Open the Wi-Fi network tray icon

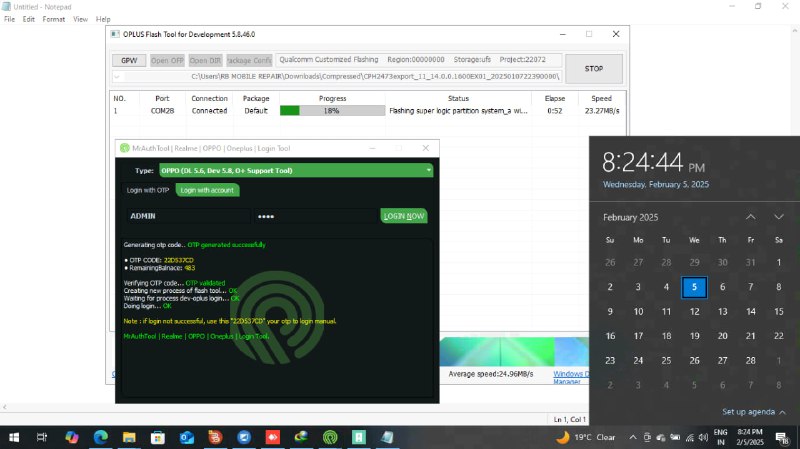pyautogui.click(x=690, y=437)
